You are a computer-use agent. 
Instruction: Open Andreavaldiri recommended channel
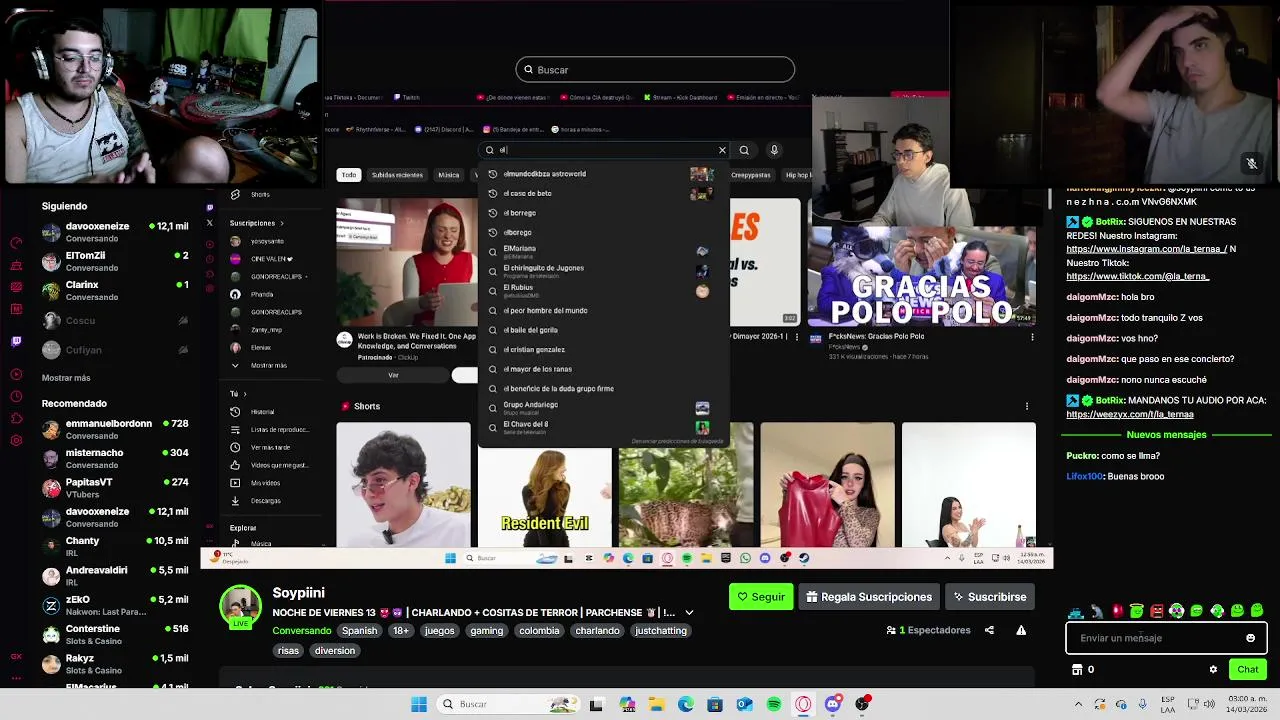point(115,575)
